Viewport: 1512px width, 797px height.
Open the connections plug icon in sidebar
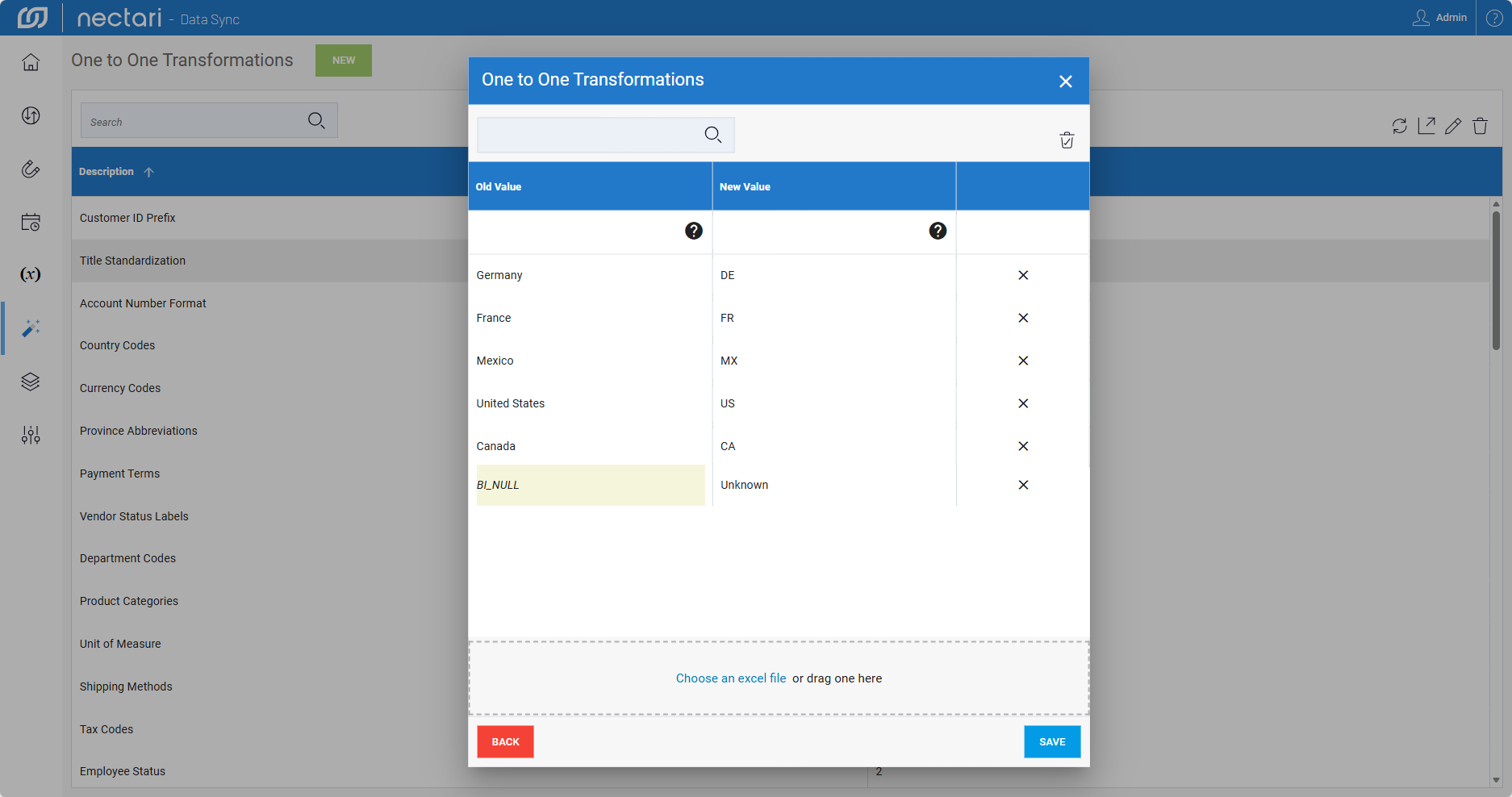(31, 169)
